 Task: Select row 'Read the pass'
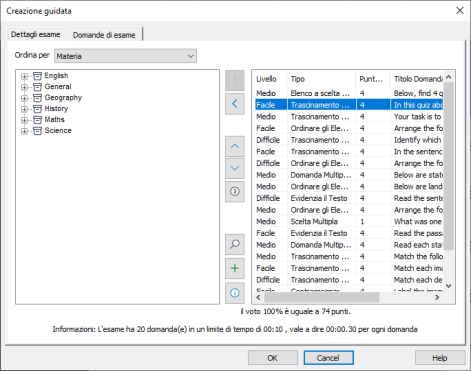(x=348, y=233)
